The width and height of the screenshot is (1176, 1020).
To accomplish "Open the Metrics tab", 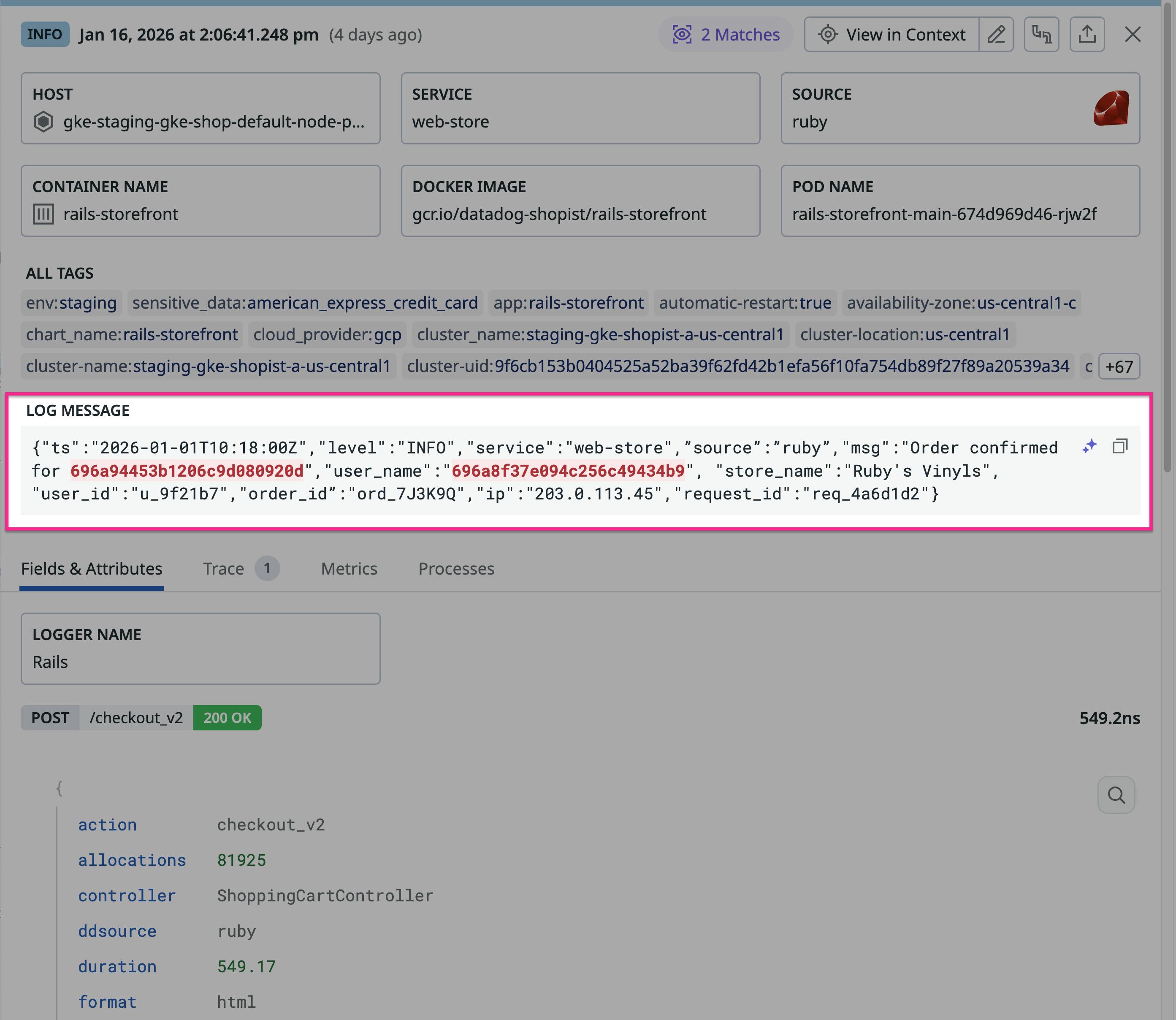I will (x=349, y=568).
